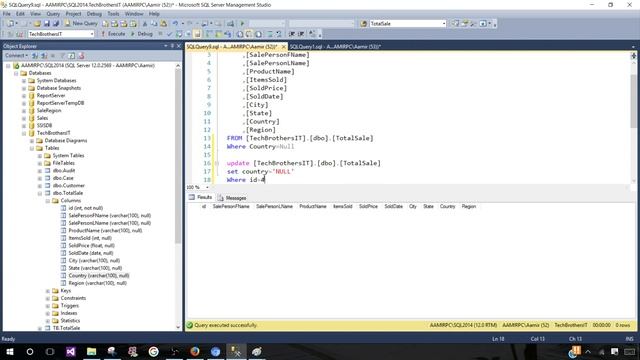Image resolution: width=640 pixels, height=360 pixels.
Task: Click Comment out selected lines icon
Action: tap(270, 34)
